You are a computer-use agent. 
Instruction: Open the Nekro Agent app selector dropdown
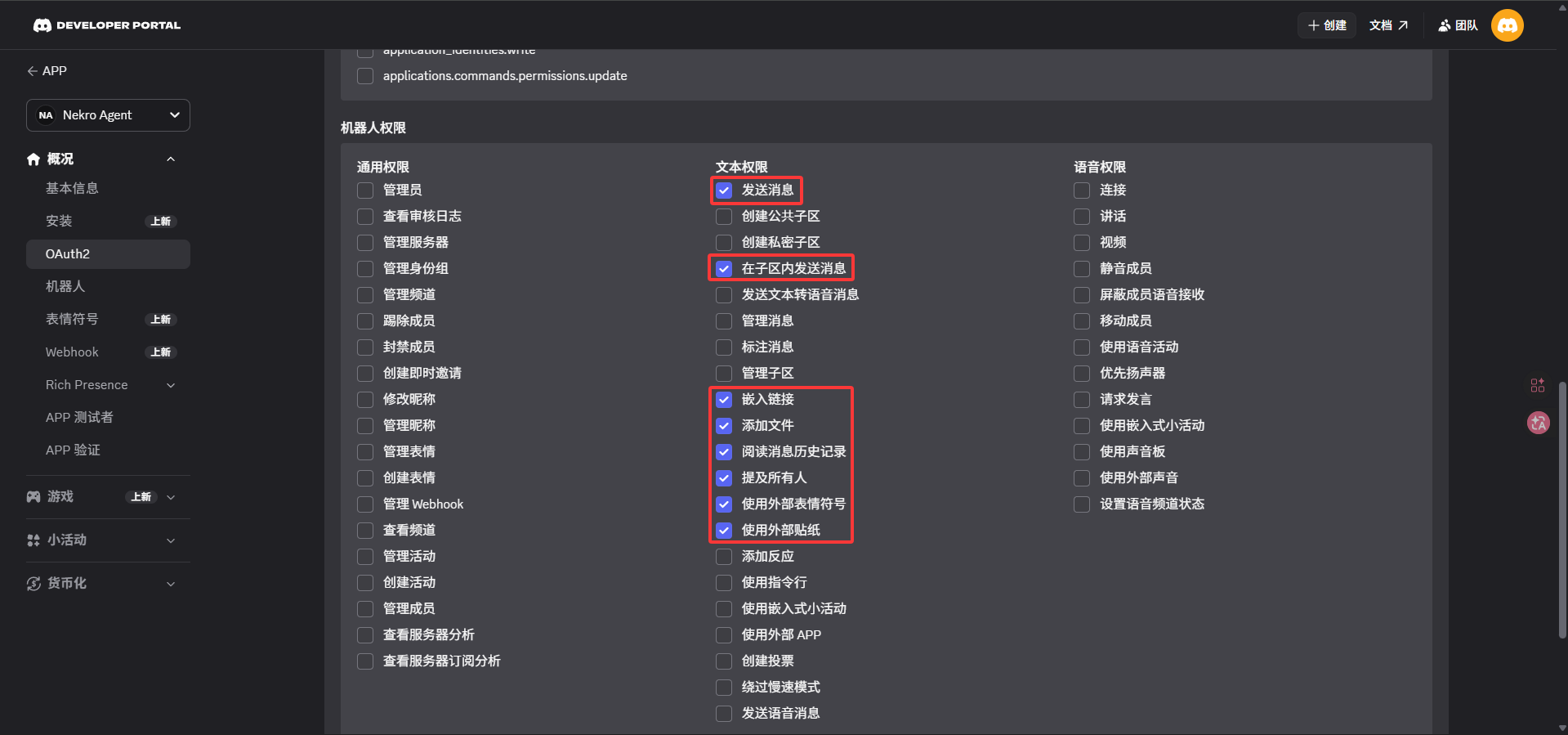point(108,115)
